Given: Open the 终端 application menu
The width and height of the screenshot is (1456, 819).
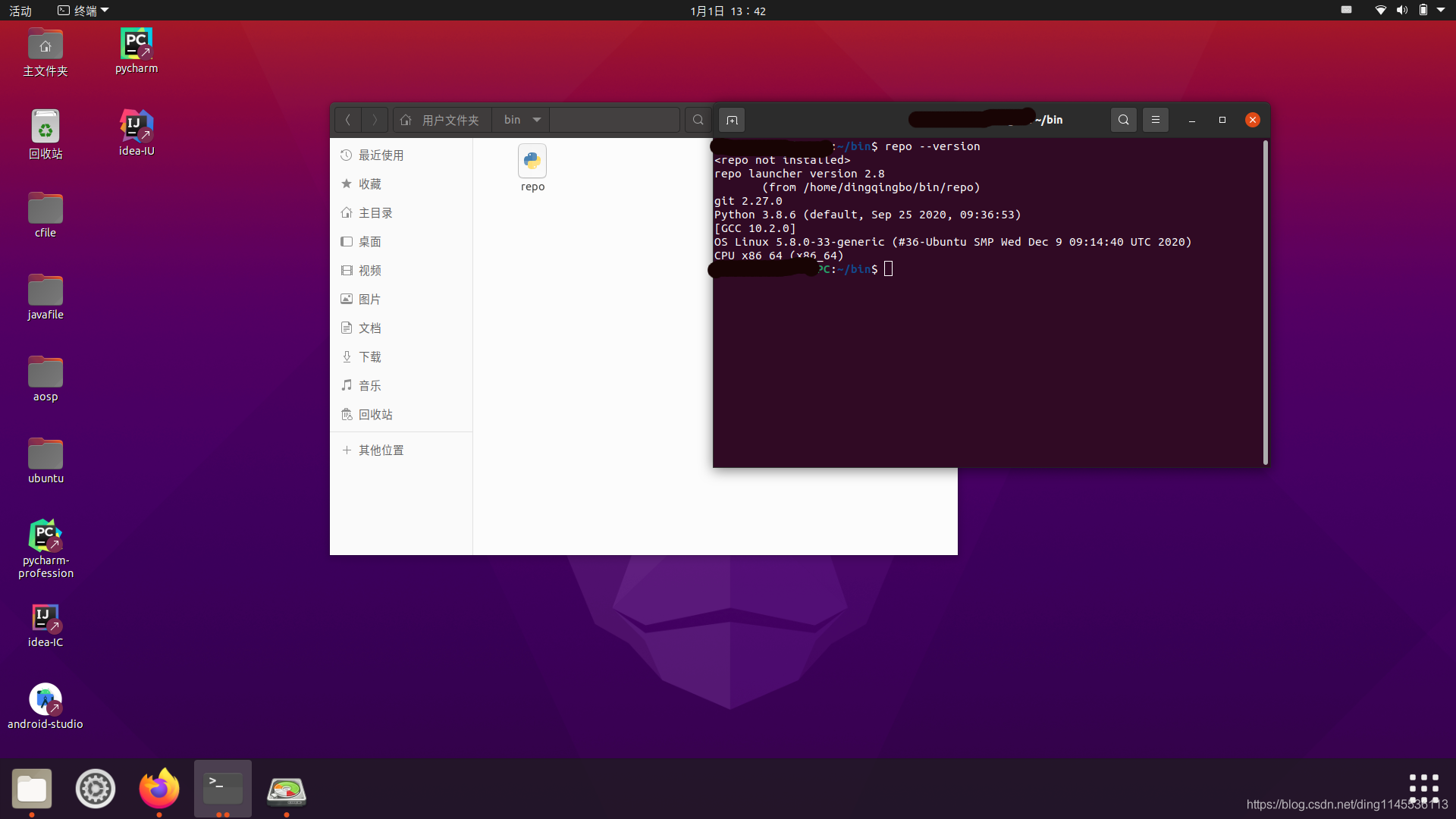Looking at the screenshot, I should point(82,10).
